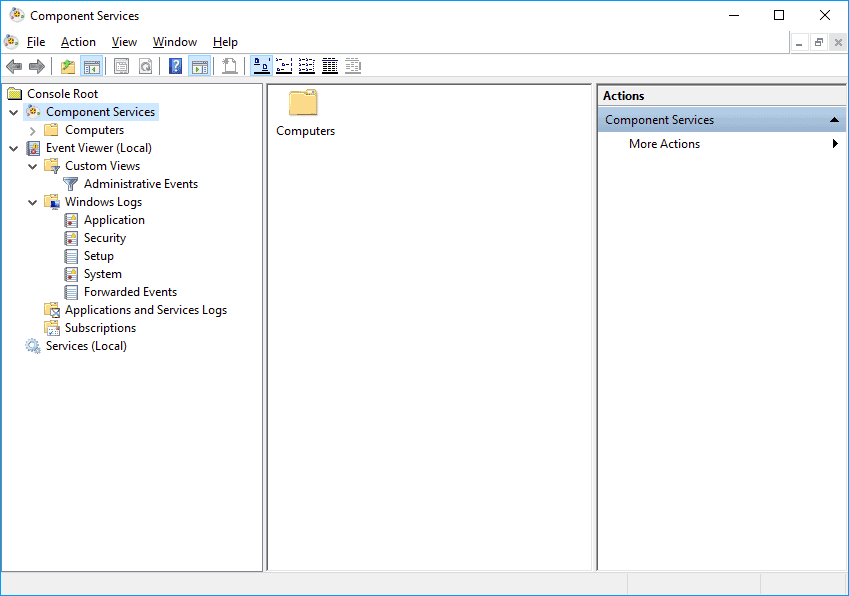This screenshot has width=849, height=596.
Task: Click the System log icon
Action: [71, 274]
